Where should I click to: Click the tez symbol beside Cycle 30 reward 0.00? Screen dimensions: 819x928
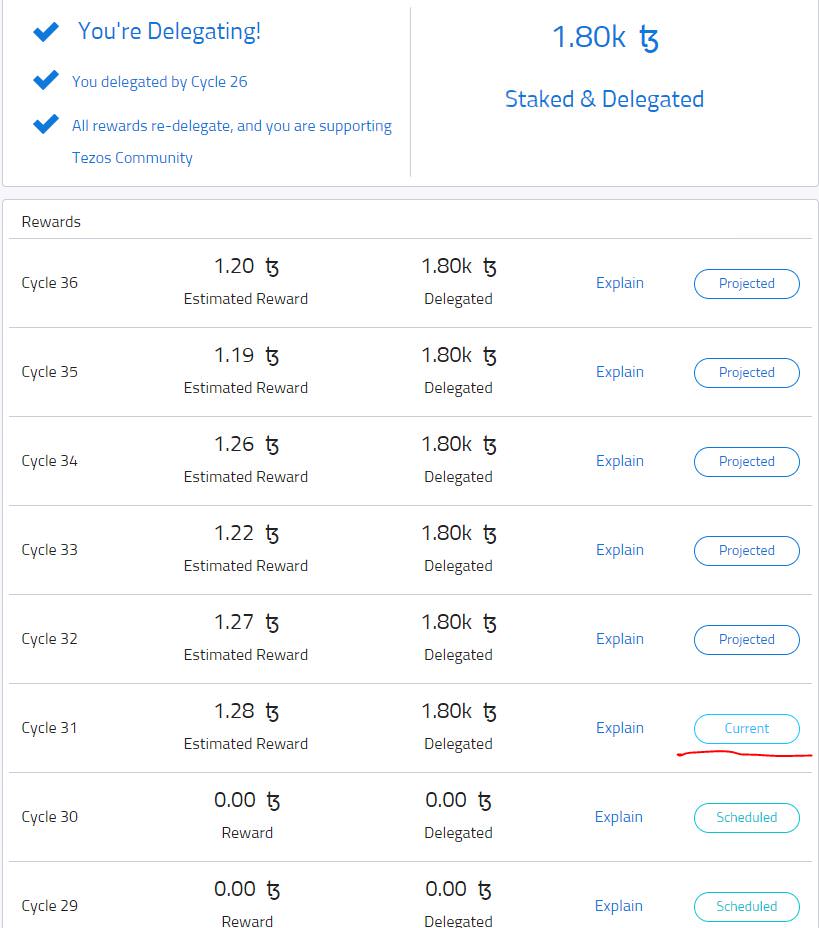tap(273, 801)
